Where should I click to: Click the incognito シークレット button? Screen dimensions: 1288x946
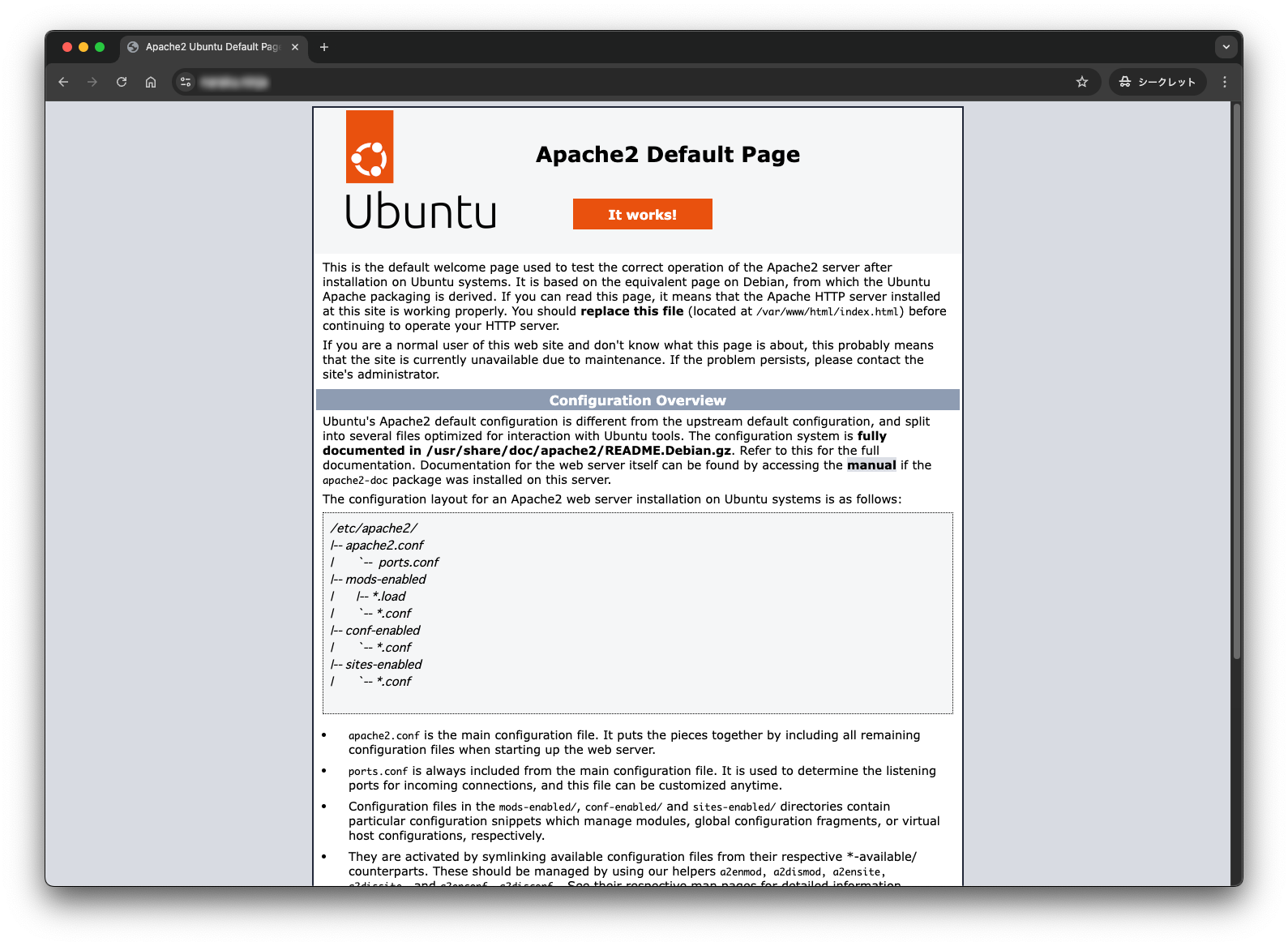point(1157,82)
